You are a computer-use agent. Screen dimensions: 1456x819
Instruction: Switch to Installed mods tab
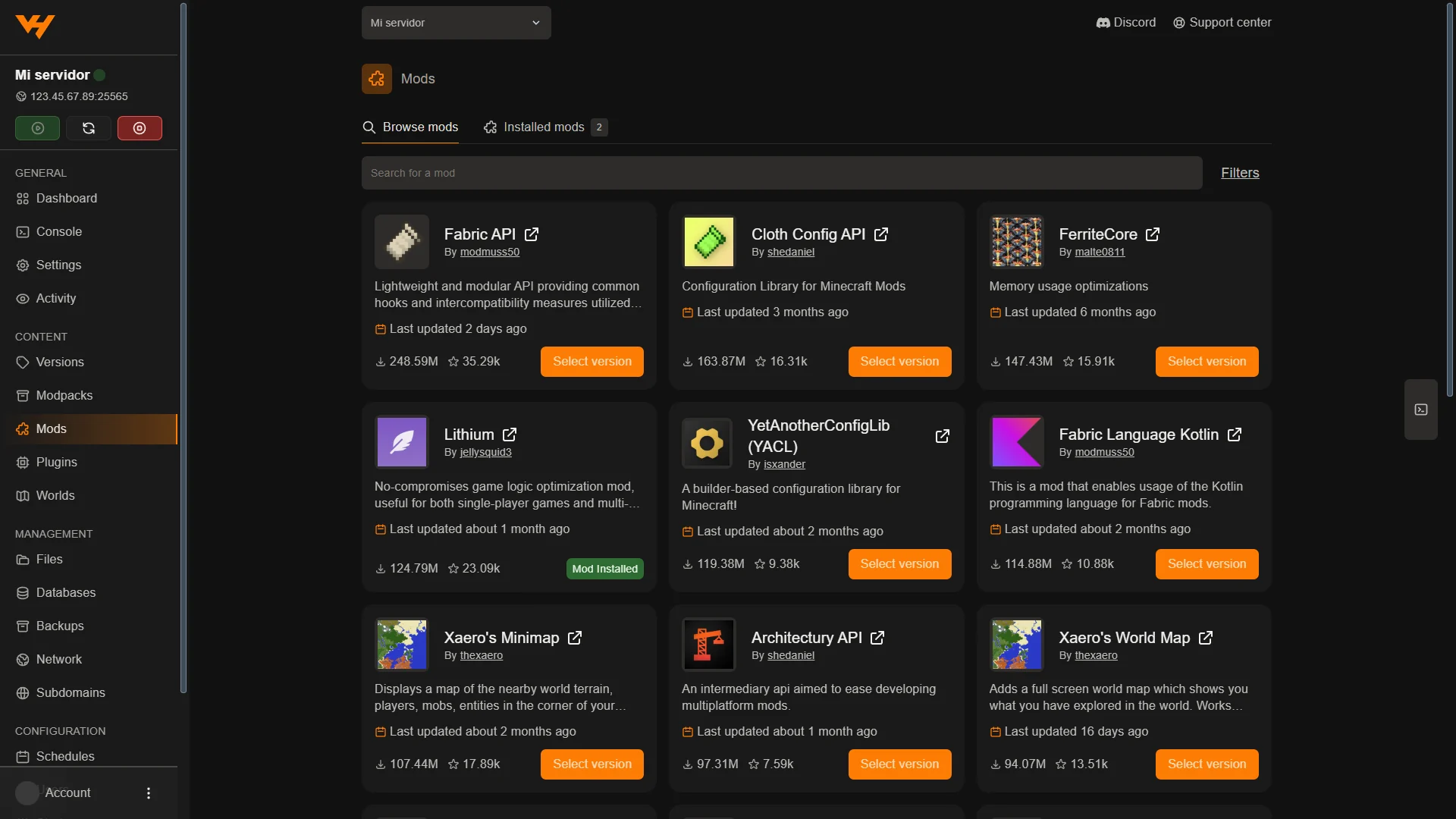coord(545,127)
